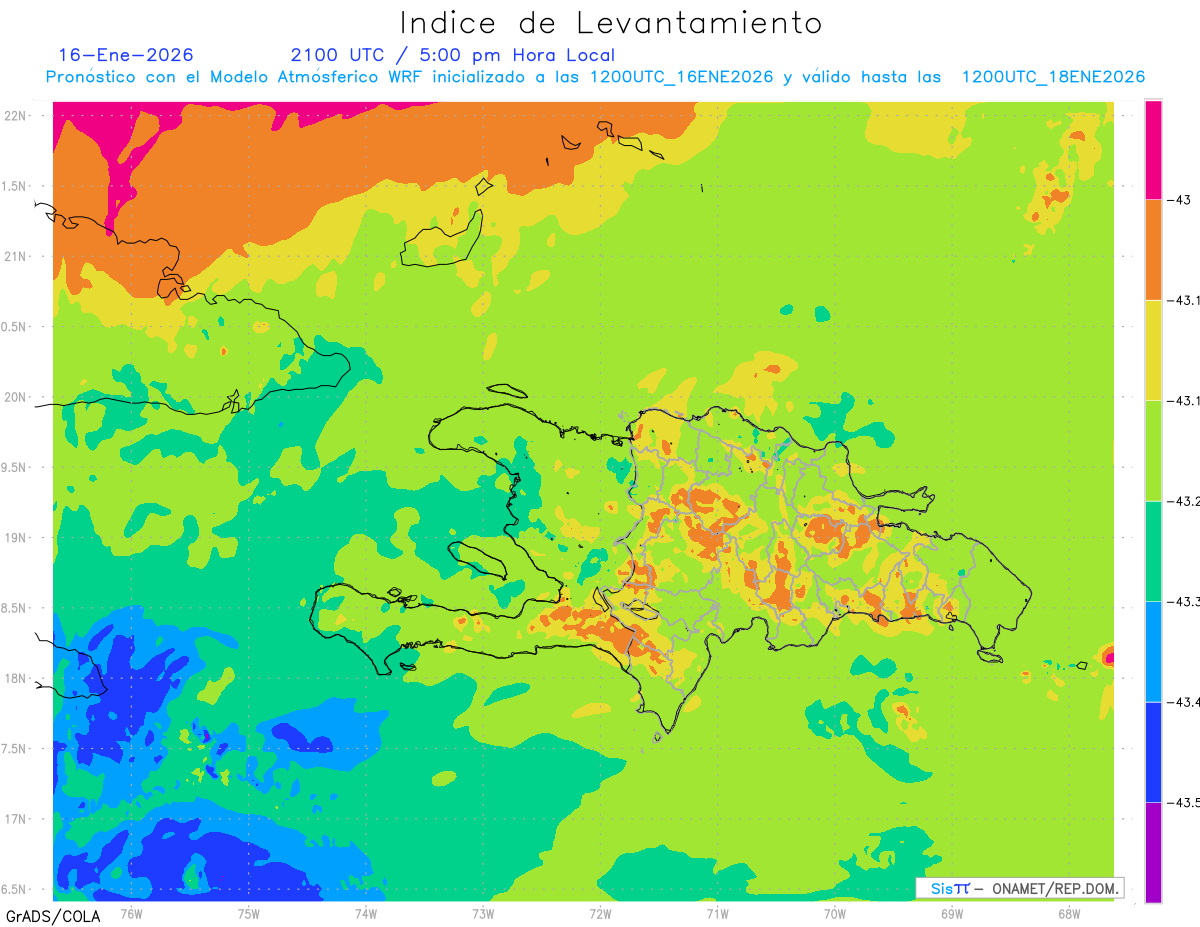Click the "20N" latitude label
The image size is (1200, 927).
15,397
